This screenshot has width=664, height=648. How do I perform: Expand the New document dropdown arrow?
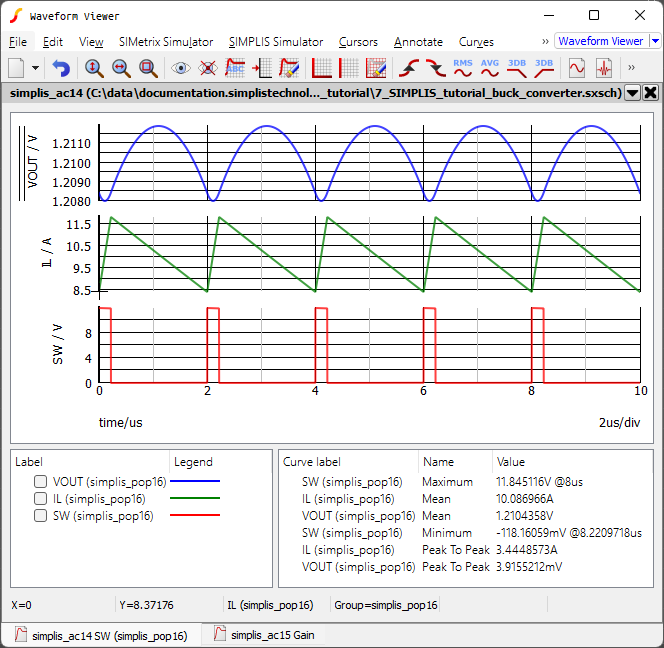36,68
